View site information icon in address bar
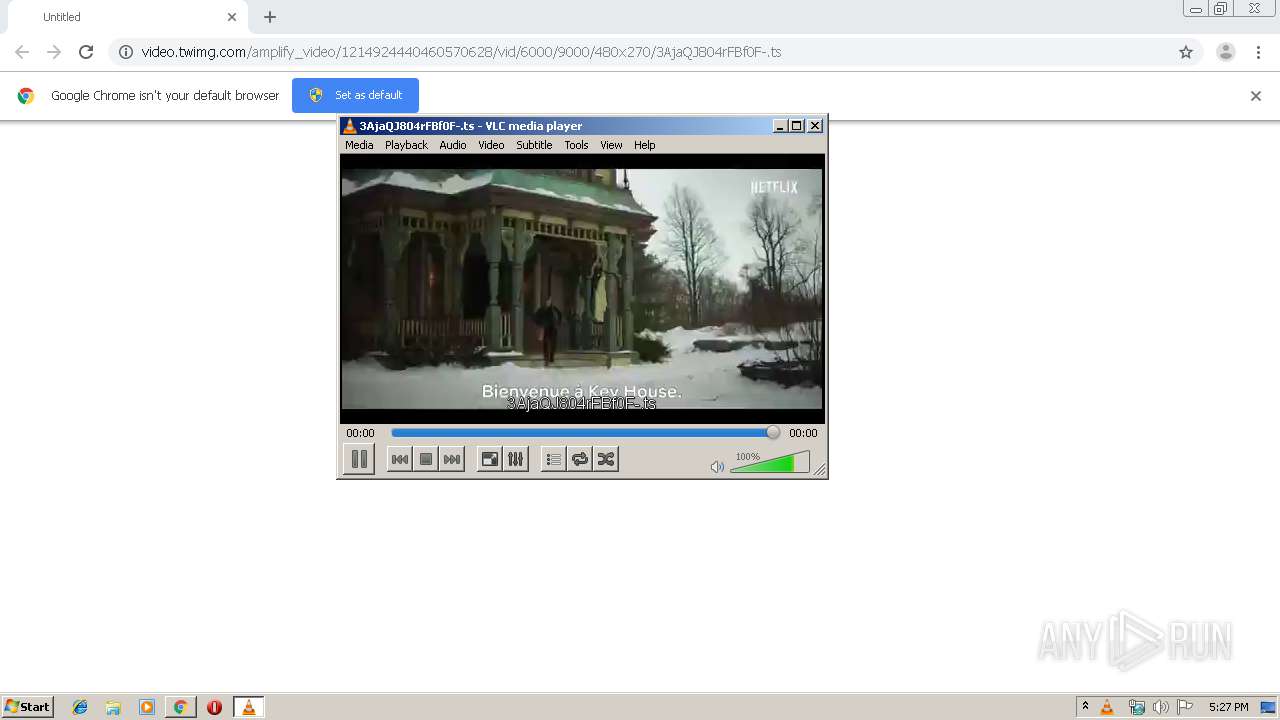This screenshot has width=1280, height=720. (126, 52)
